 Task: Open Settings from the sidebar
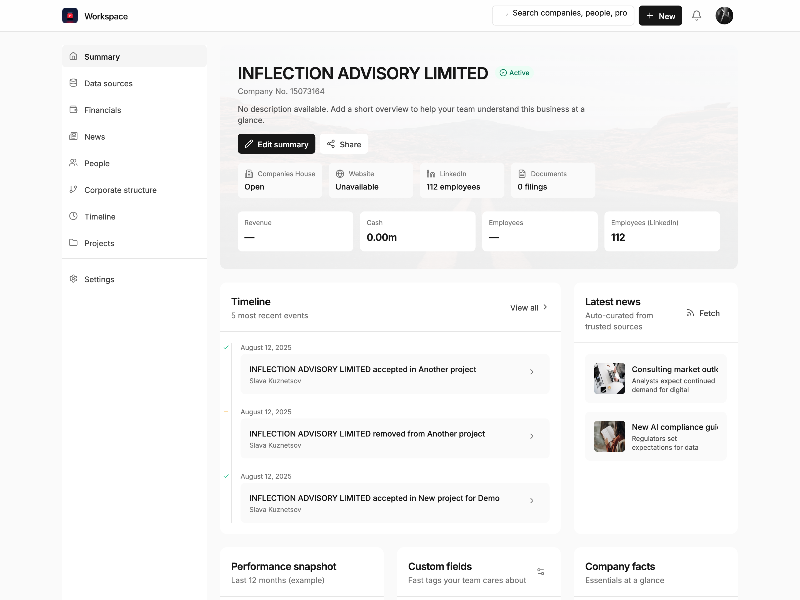point(99,279)
